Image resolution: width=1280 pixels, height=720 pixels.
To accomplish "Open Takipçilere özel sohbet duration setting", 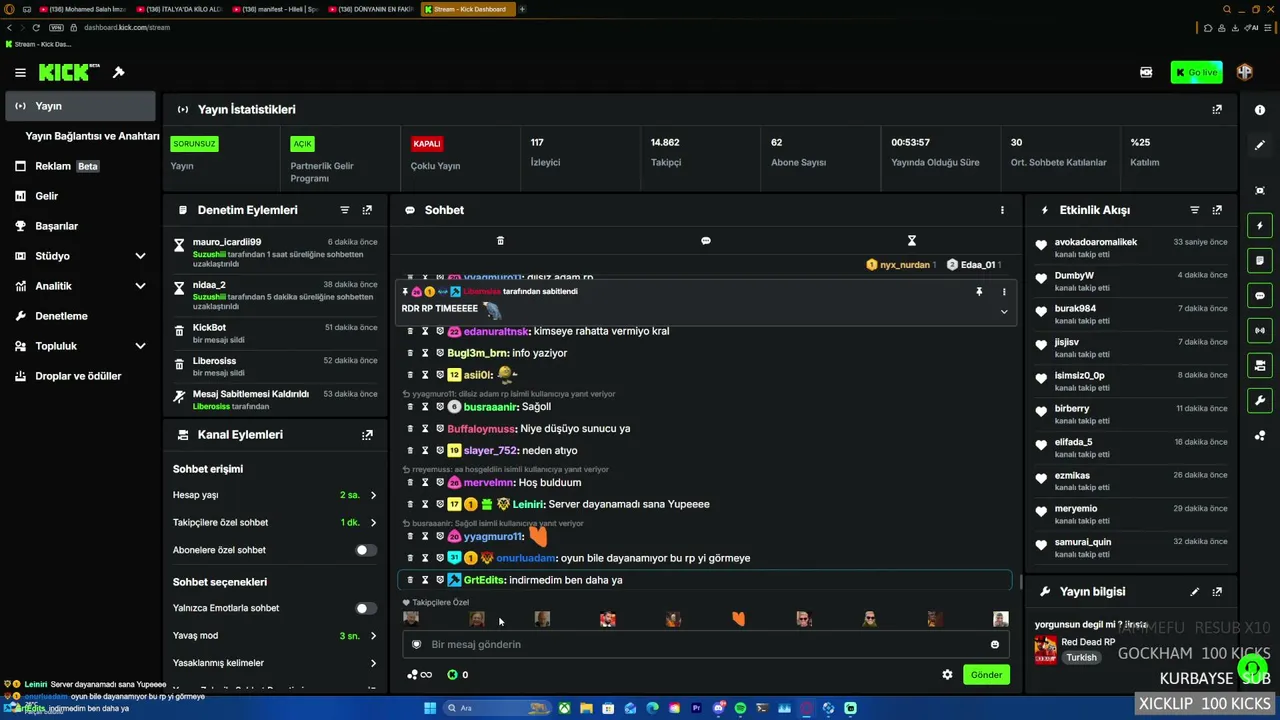I will tap(275, 523).
